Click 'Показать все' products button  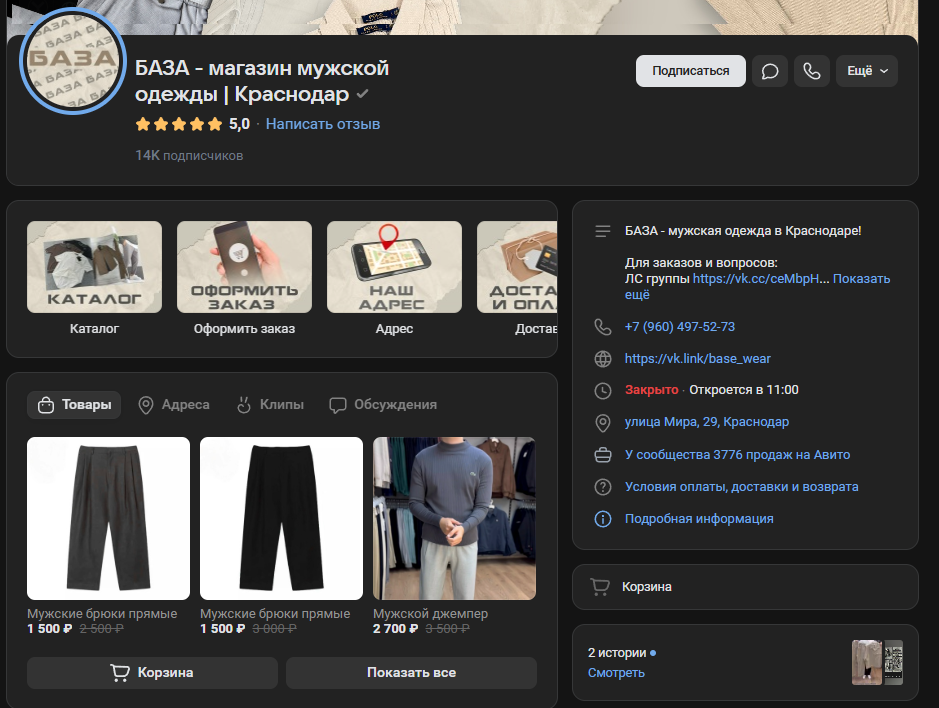tap(411, 673)
